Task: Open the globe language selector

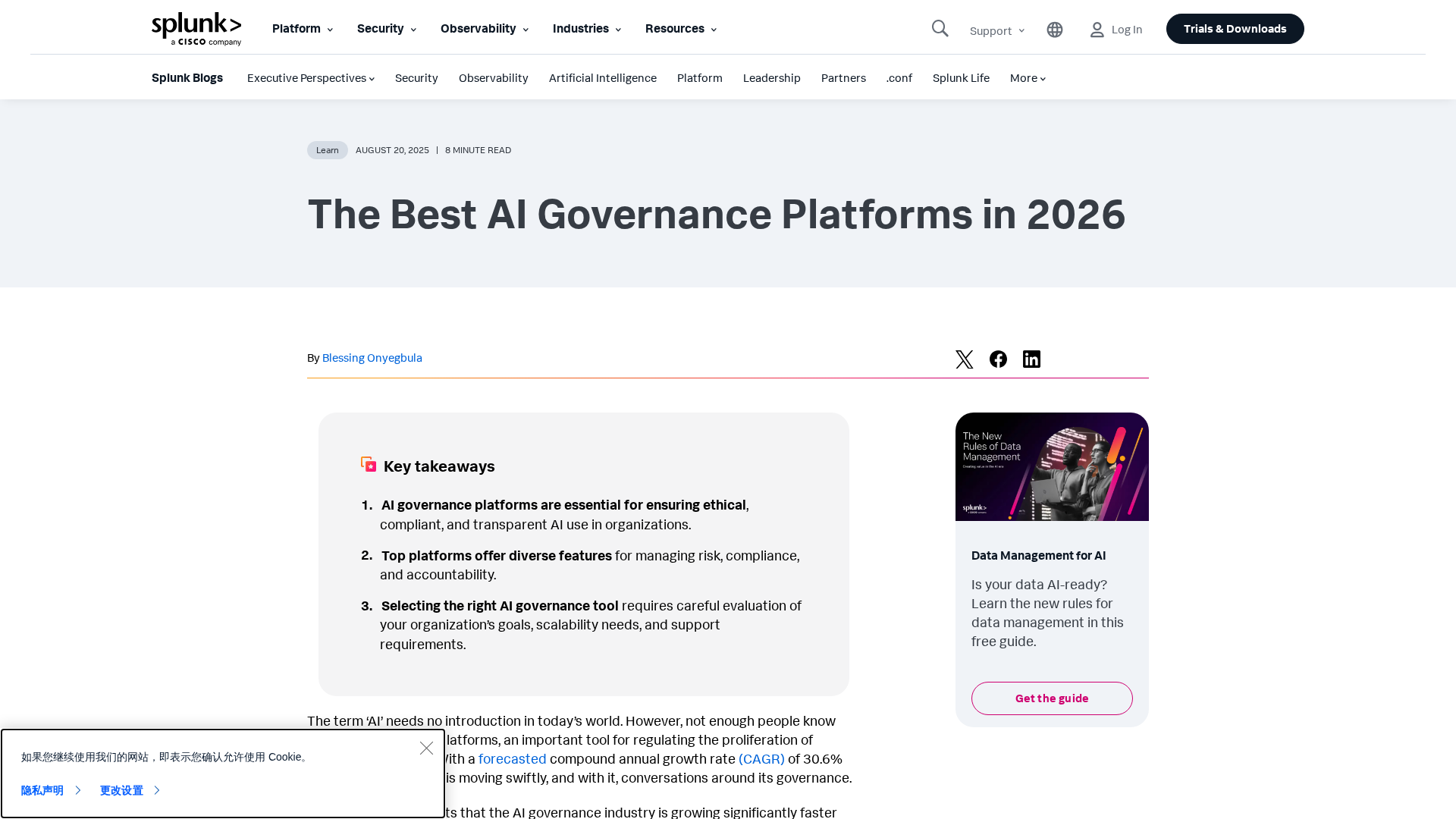Action: (1055, 30)
